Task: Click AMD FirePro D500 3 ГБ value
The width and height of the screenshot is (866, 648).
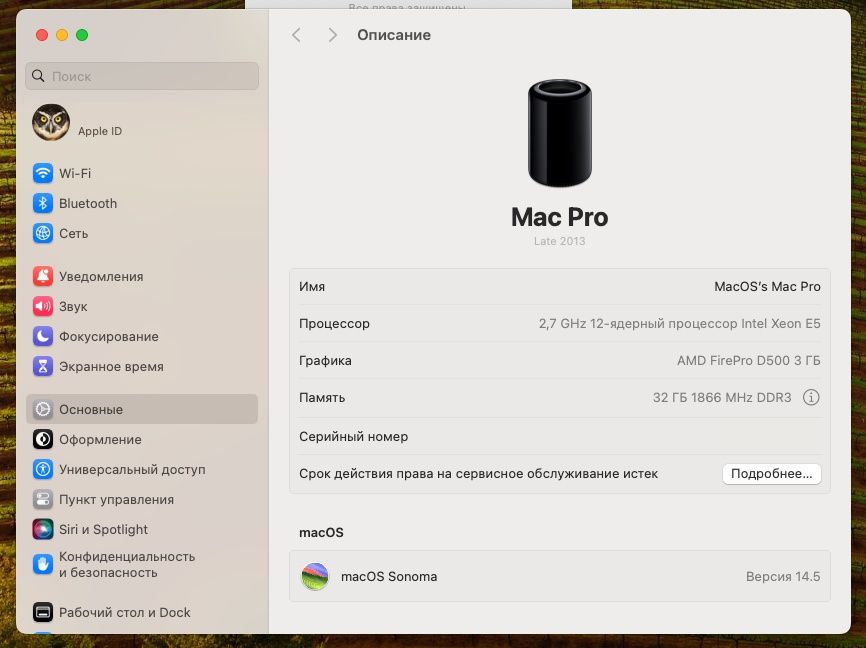Action: [748, 361]
